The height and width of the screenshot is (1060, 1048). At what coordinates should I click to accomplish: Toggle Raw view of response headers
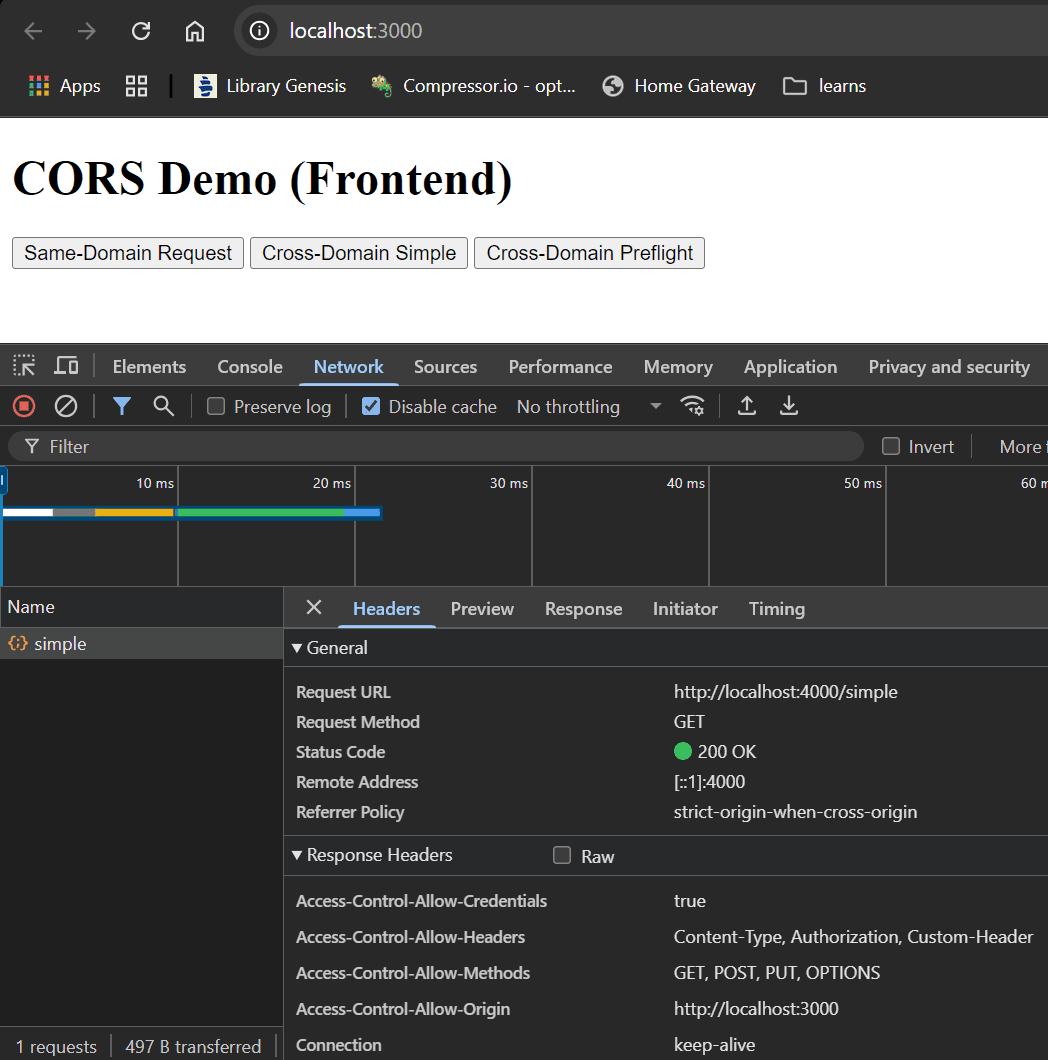click(x=562, y=855)
